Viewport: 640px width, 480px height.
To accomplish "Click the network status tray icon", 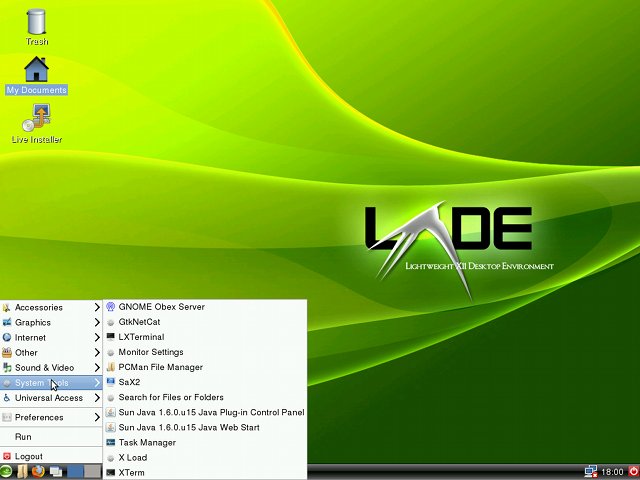I will 591,472.
